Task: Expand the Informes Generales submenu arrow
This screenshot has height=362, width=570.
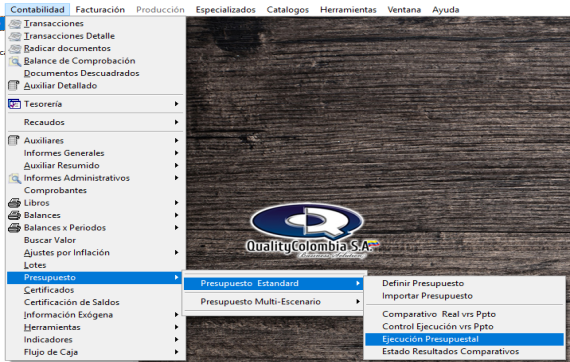Action: [176, 153]
